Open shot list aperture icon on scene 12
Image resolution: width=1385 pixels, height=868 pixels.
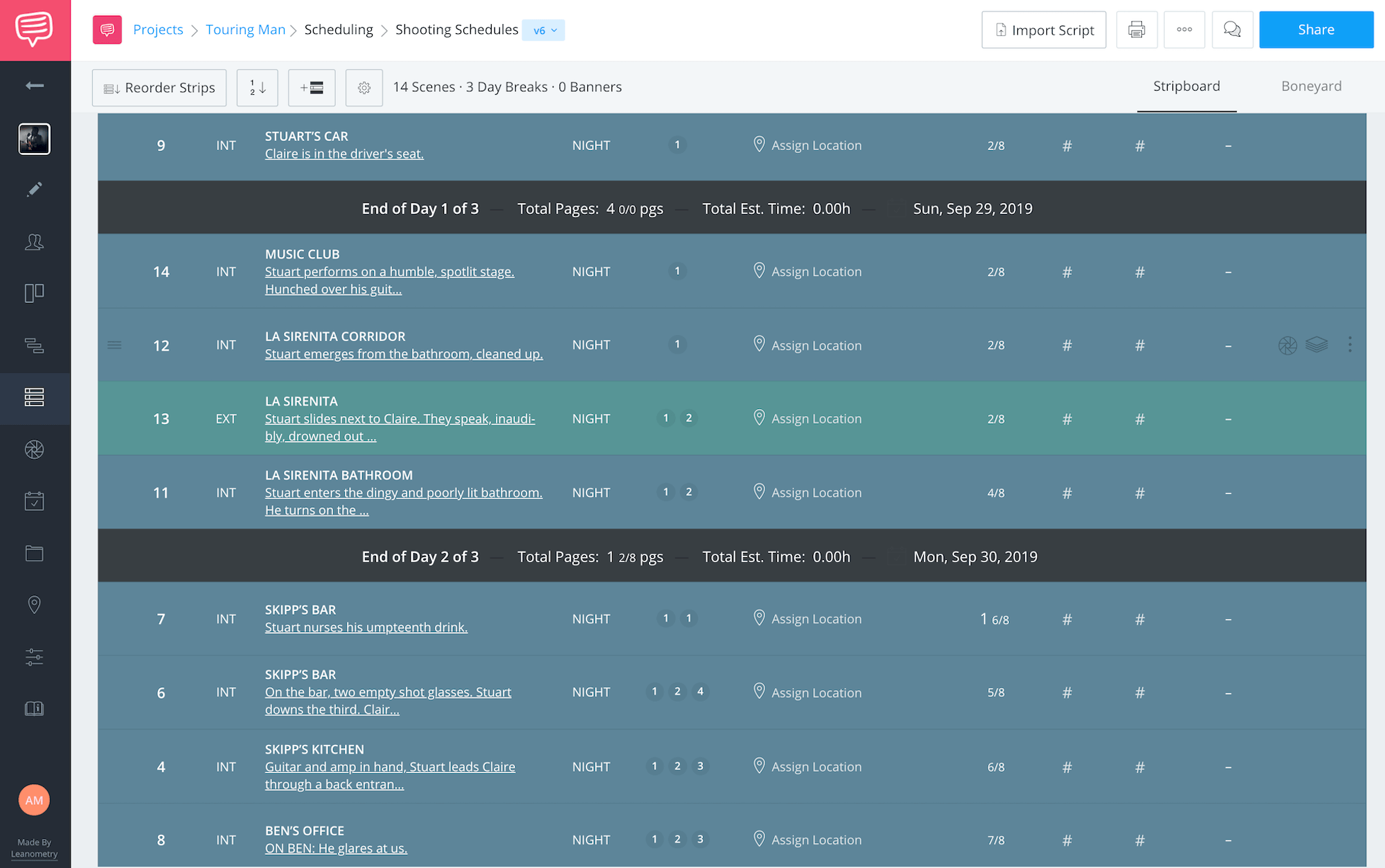coord(1287,345)
